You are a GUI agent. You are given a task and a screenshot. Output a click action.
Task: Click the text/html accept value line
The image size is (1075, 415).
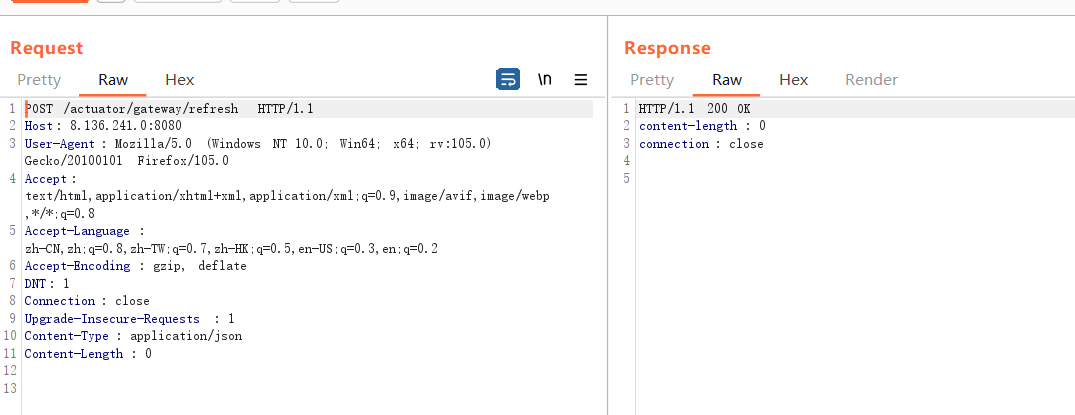[x=287, y=196]
